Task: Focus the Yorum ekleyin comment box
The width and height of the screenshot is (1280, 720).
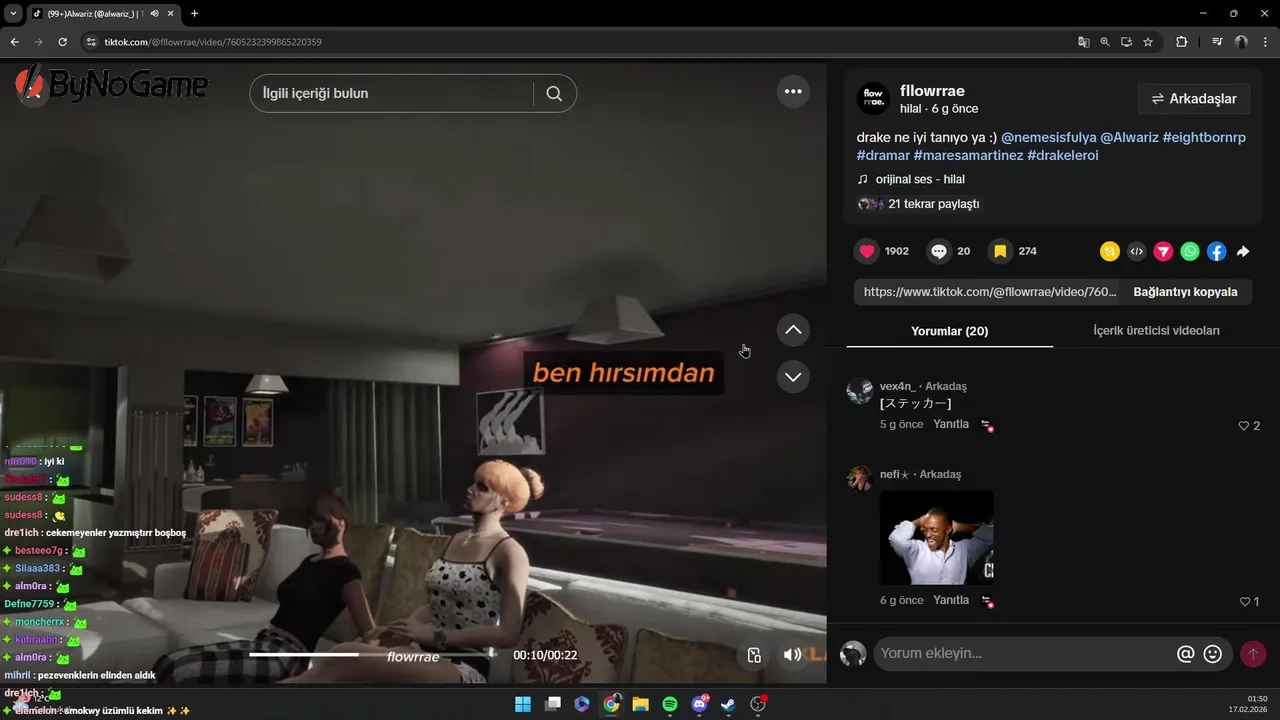Action: pos(1024,654)
